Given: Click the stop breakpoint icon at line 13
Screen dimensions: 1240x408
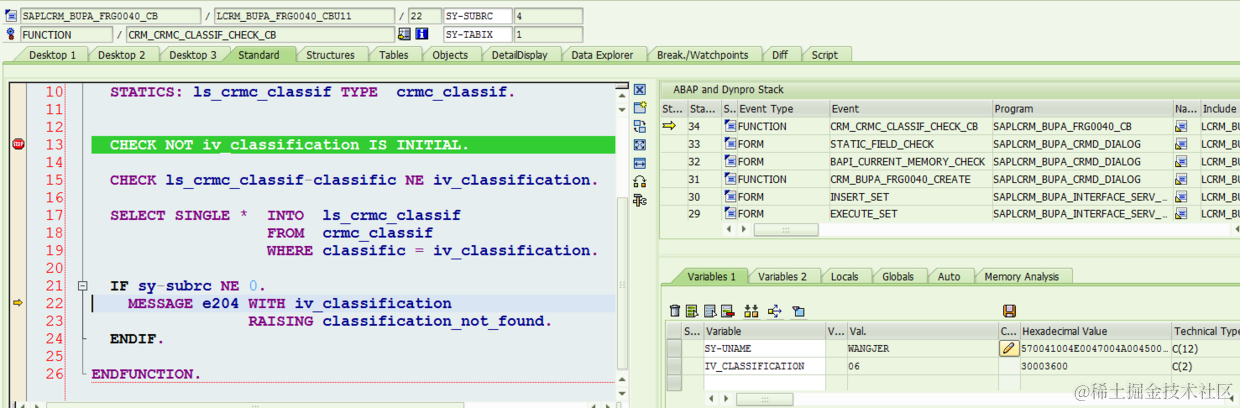Looking at the screenshot, I should (x=17, y=145).
